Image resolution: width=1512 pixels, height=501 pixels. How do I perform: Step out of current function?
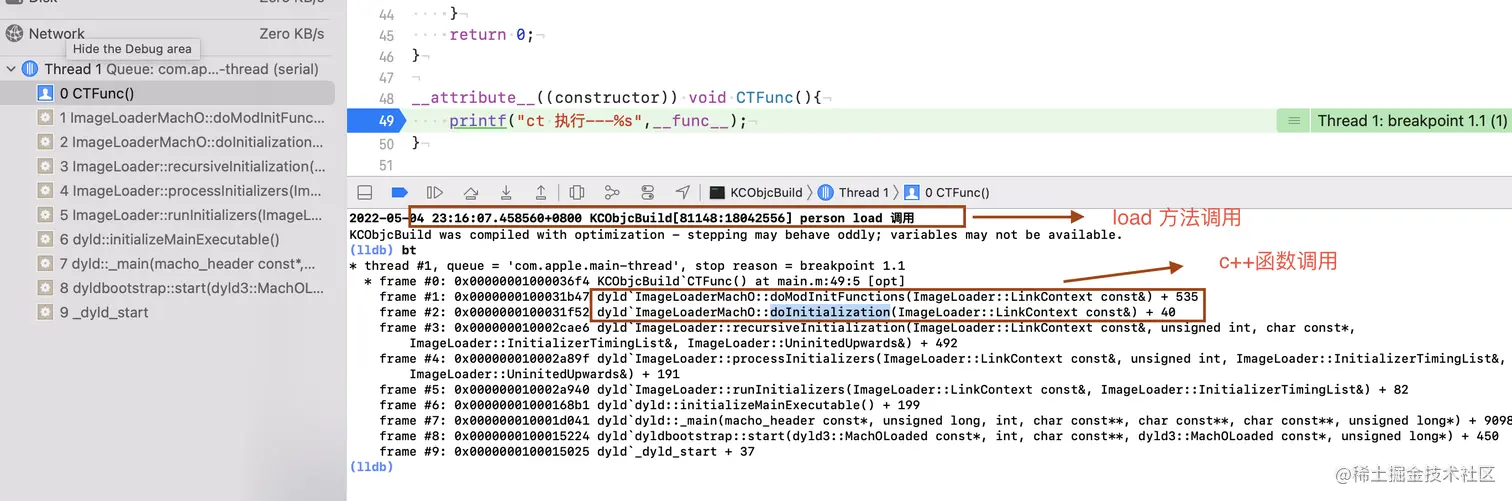click(x=541, y=192)
